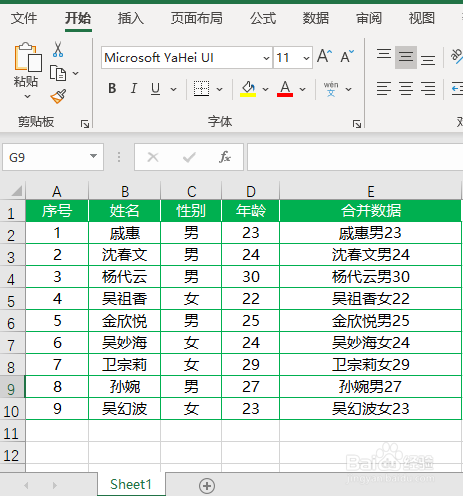Select the Sheet1 tab
Viewport: 463px width, 496px height.
[131, 484]
